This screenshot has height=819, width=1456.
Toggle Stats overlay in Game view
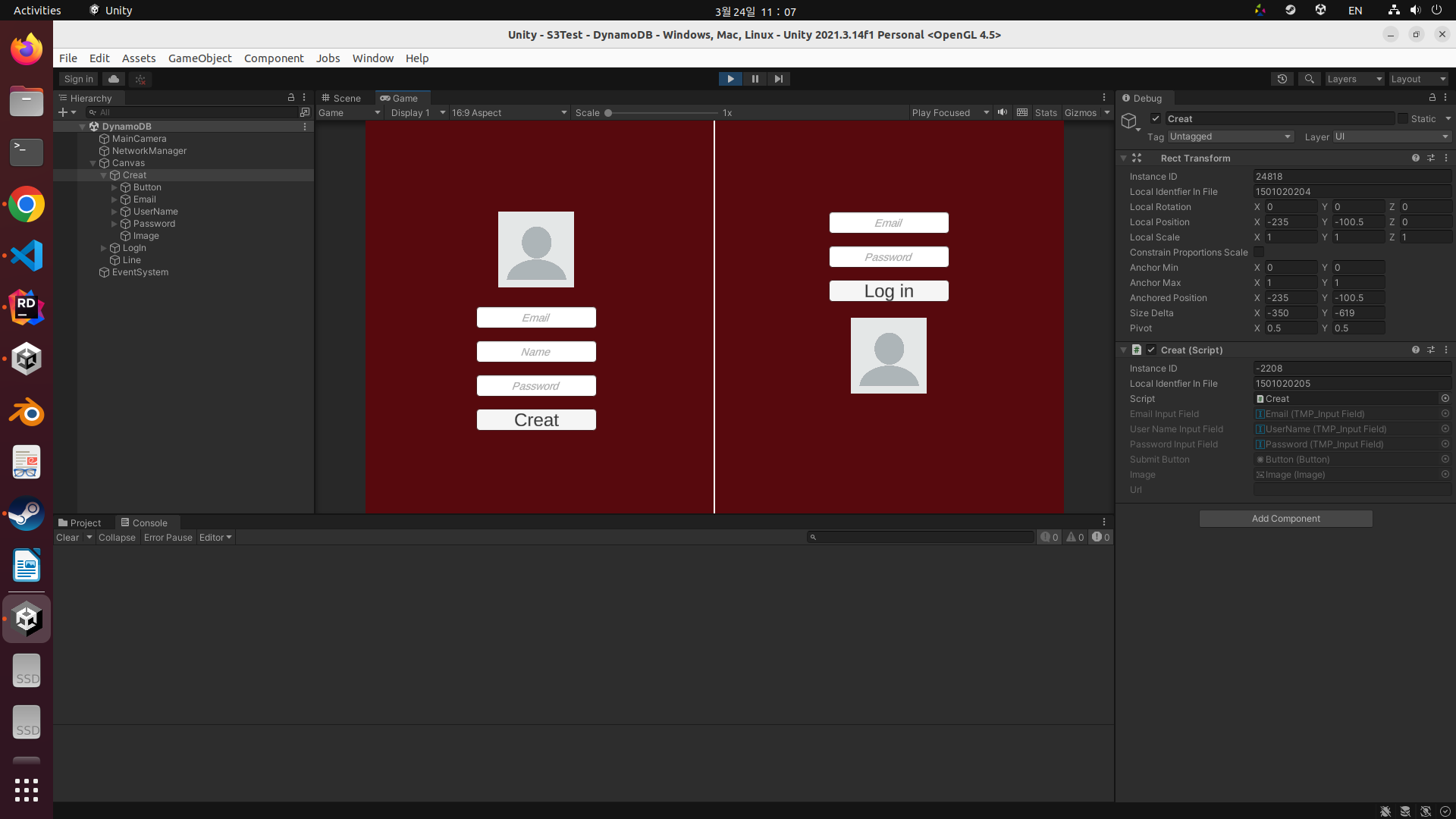coord(1046,112)
